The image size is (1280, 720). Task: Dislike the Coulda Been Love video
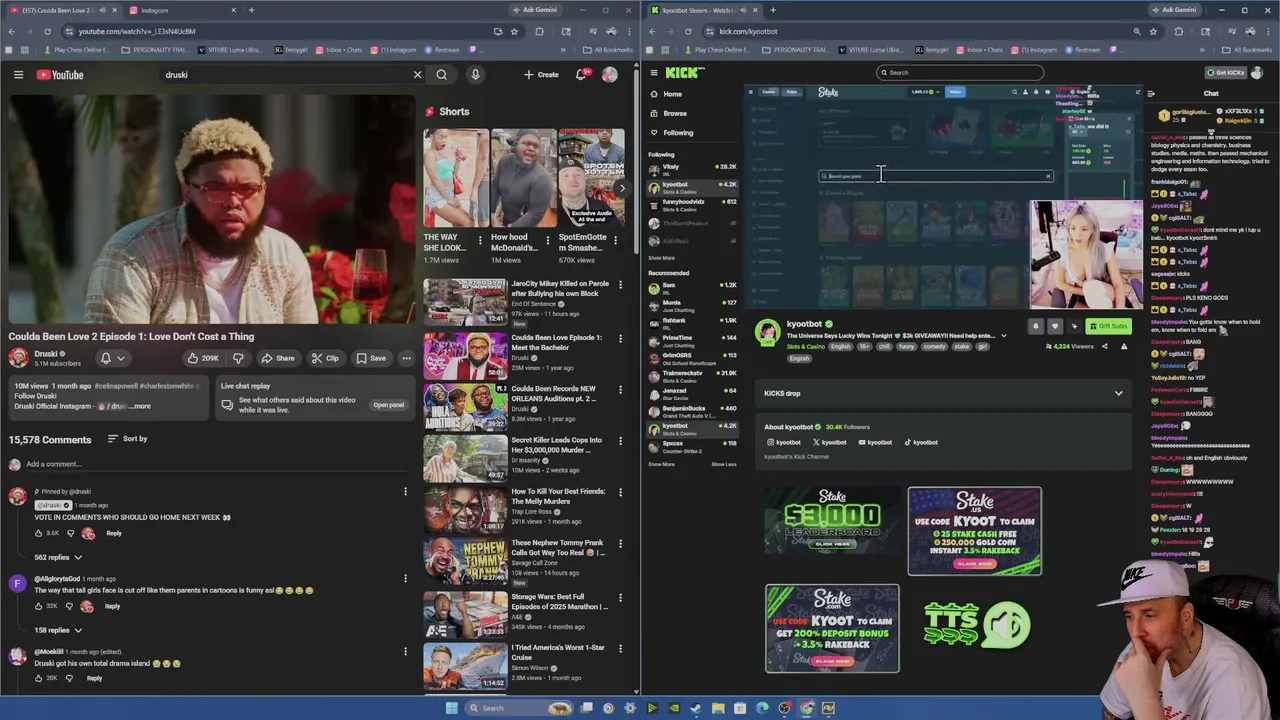238,358
